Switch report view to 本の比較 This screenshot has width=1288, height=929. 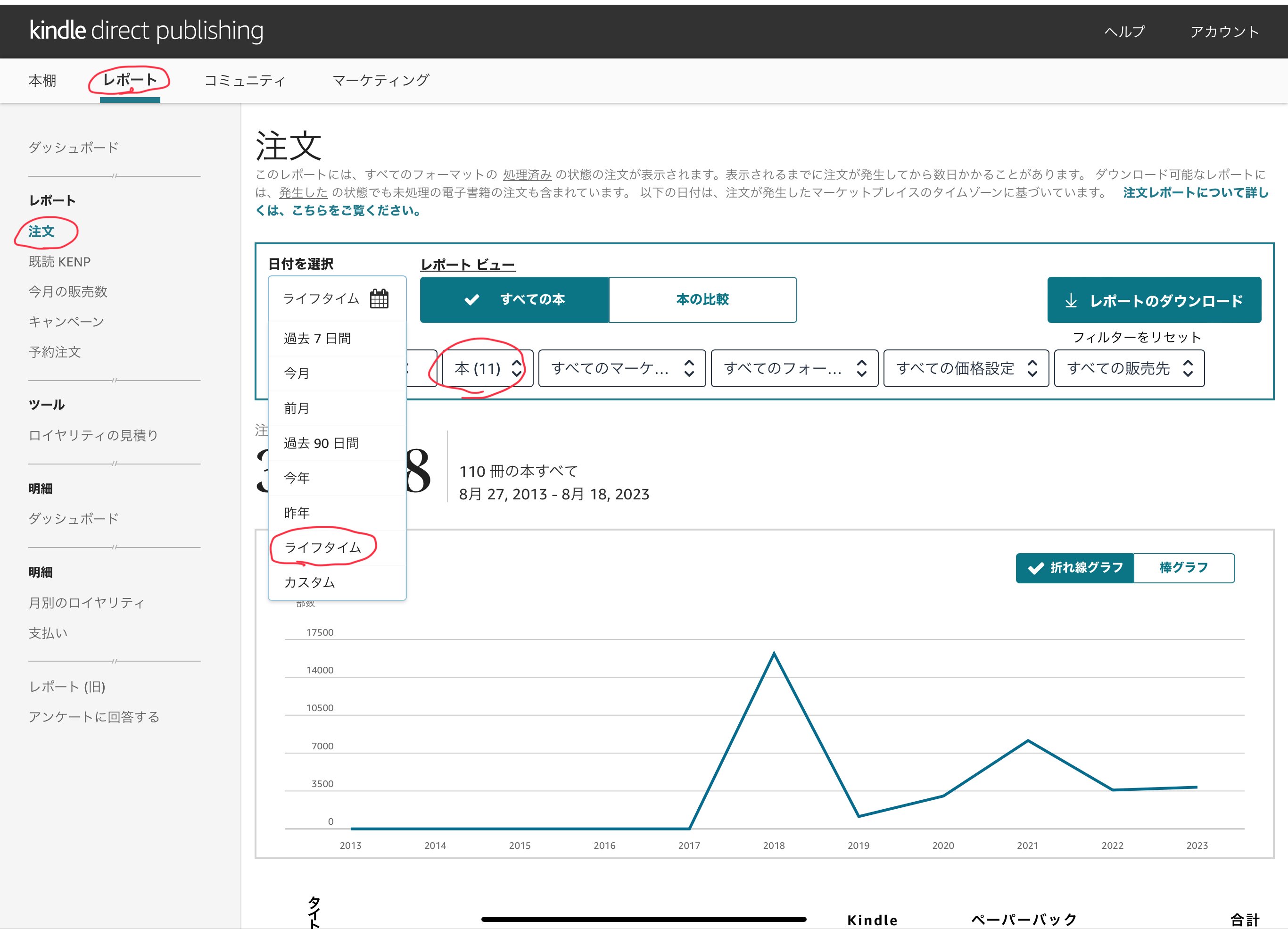click(x=702, y=299)
